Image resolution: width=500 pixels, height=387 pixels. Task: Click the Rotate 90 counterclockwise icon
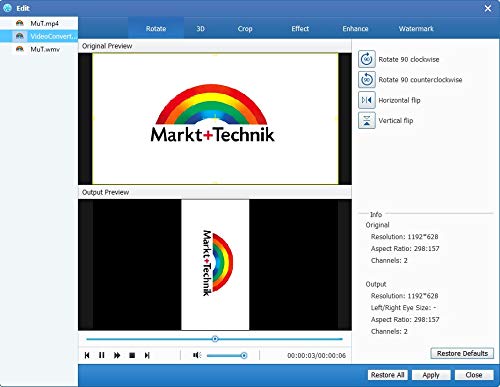(367, 80)
